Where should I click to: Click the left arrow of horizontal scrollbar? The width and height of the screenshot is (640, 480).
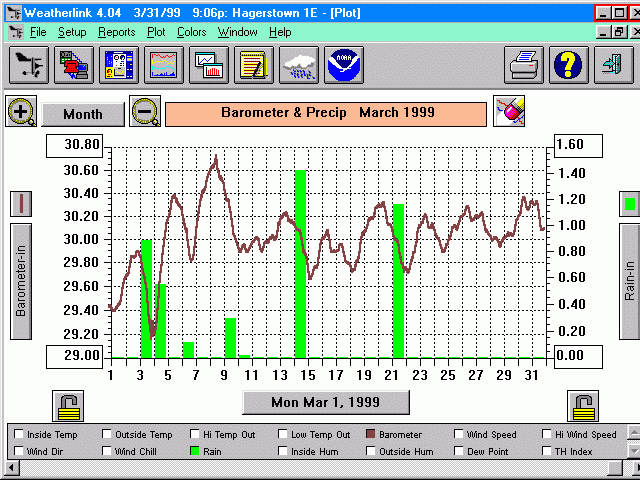tap(12, 467)
